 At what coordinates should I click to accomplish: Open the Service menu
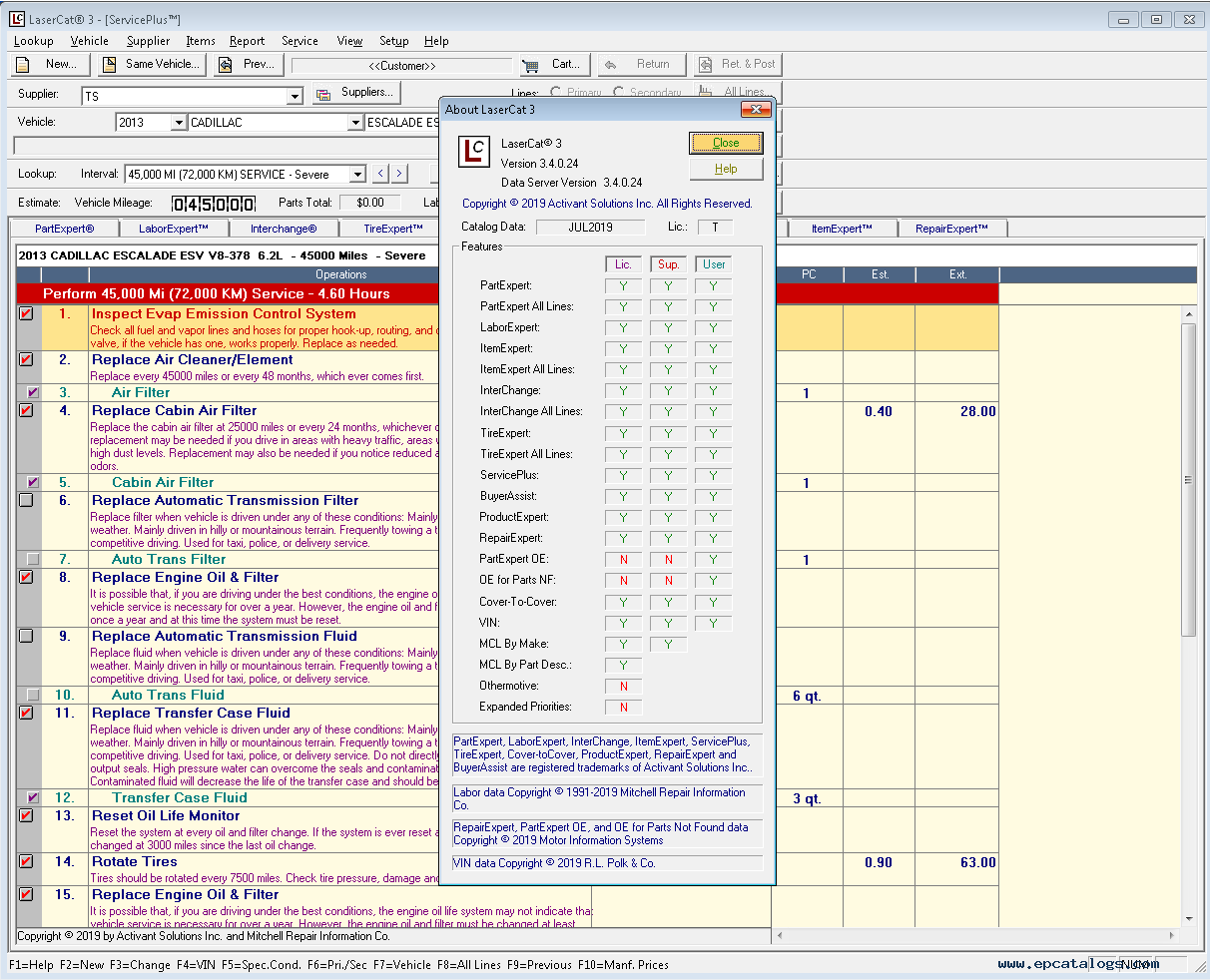click(x=300, y=41)
